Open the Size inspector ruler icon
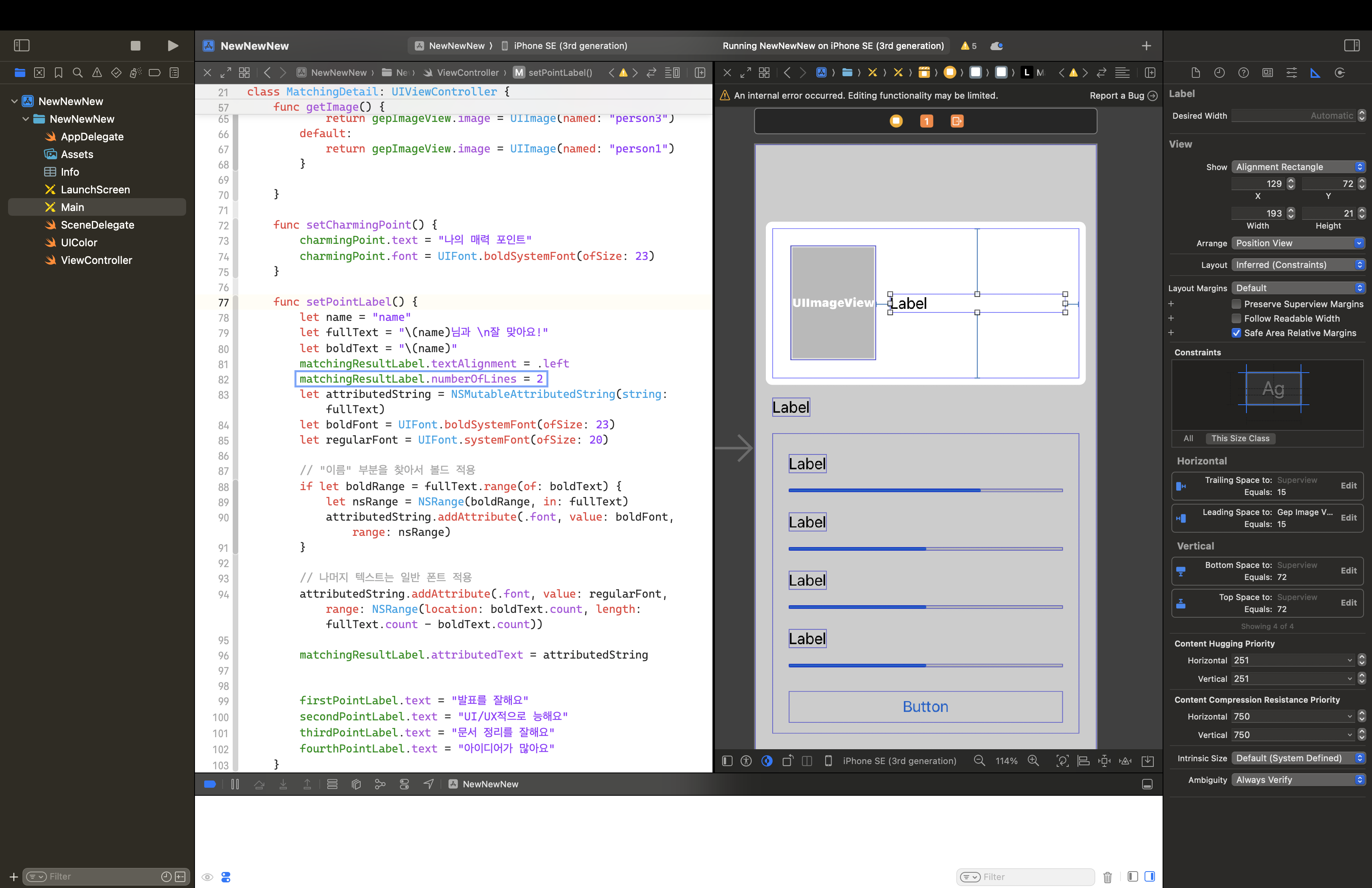 [x=1315, y=73]
